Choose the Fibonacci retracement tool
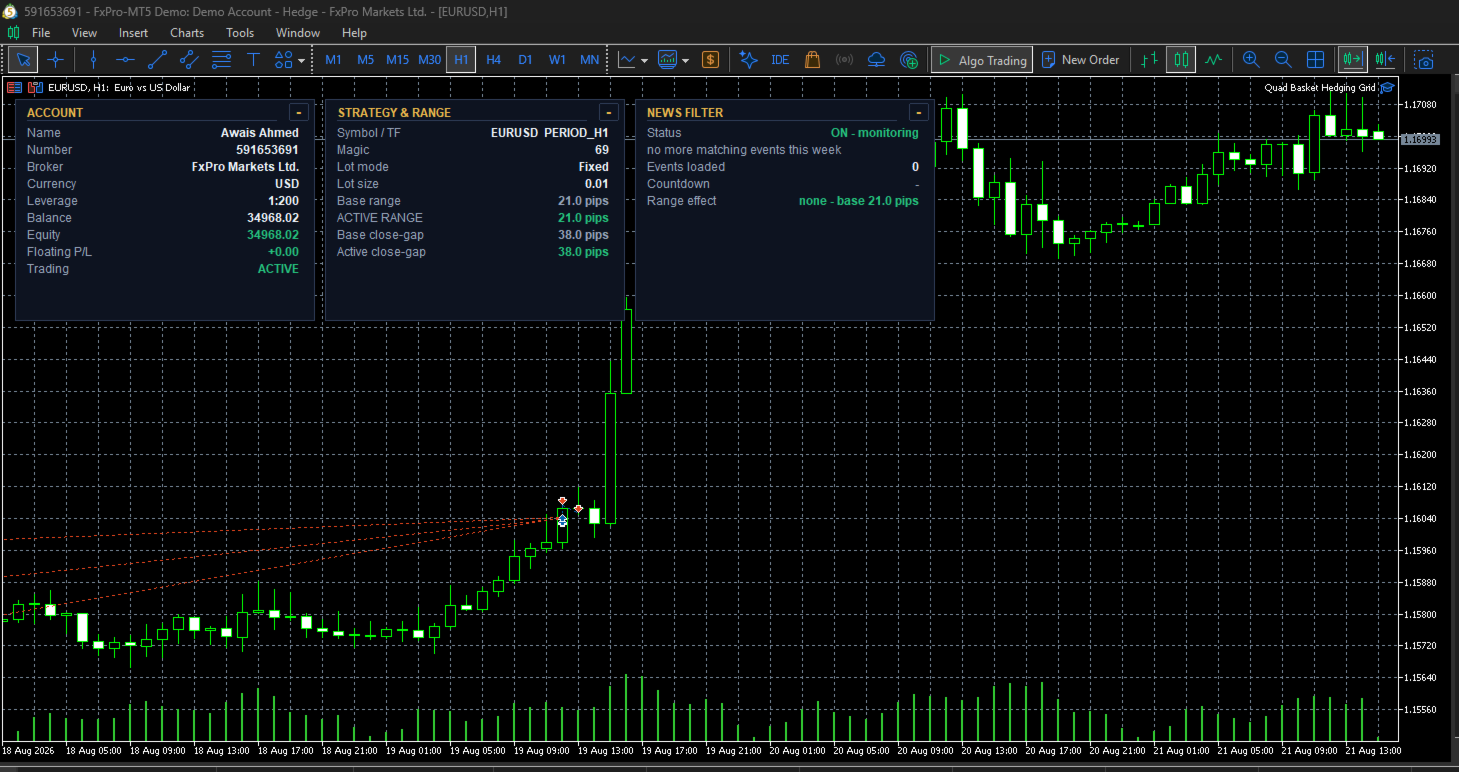The height and width of the screenshot is (772, 1459). click(x=221, y=60)
